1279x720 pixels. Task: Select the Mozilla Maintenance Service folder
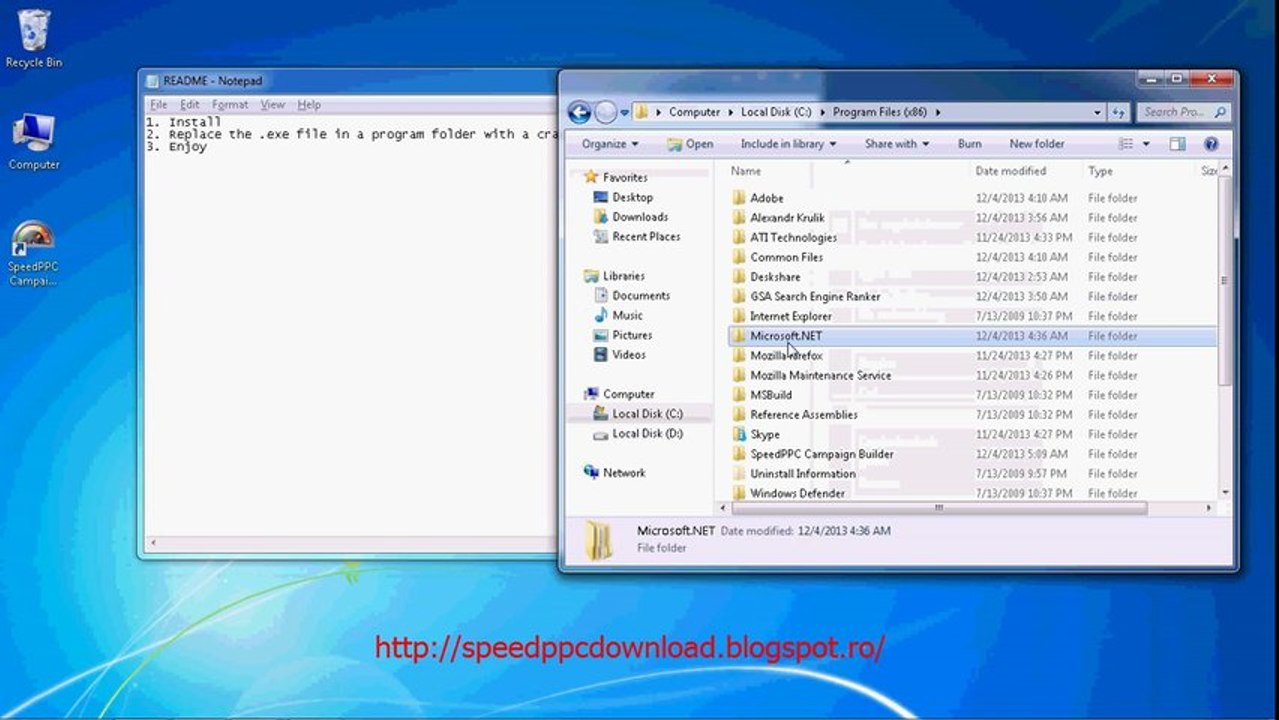click(820, 375)
